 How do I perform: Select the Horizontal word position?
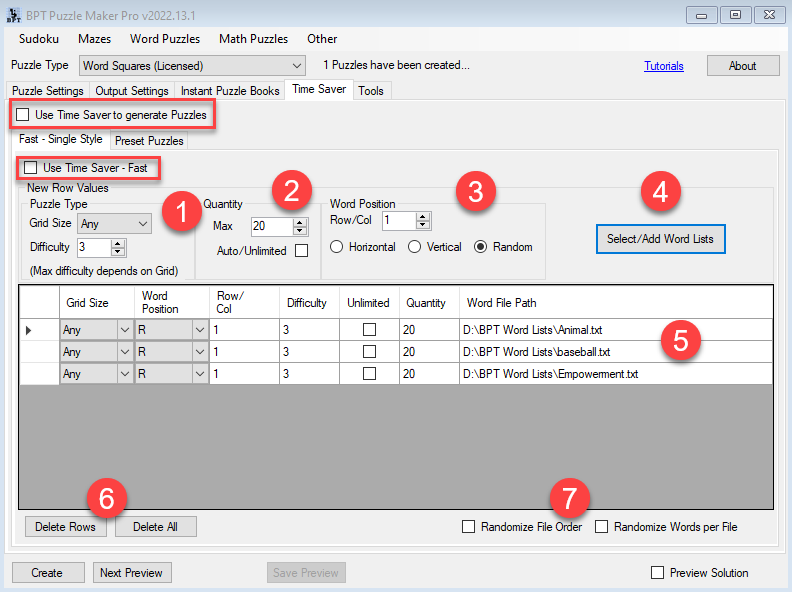pyautogui.click(x=336, y=246)
